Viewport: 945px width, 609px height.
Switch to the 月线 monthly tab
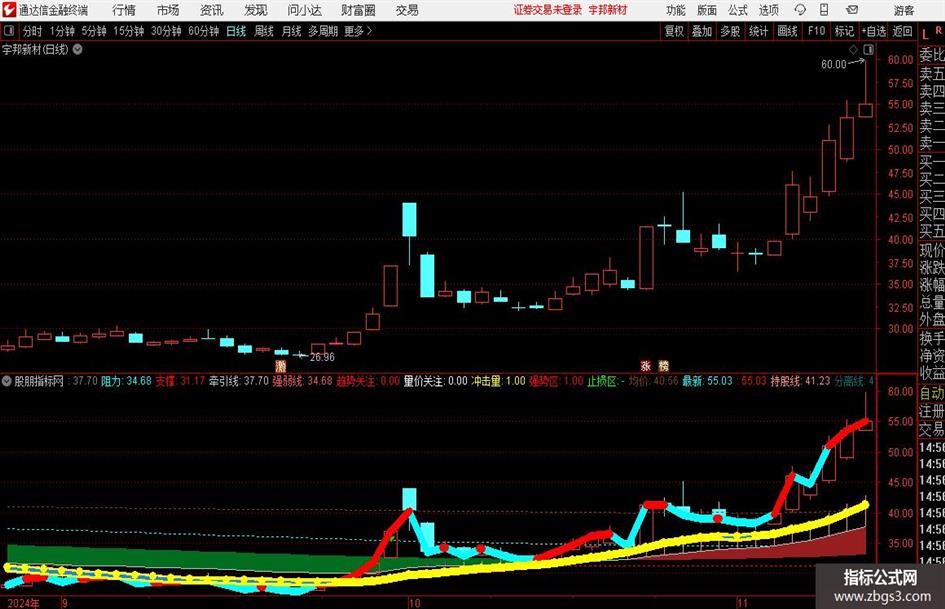tap(291, 31)
